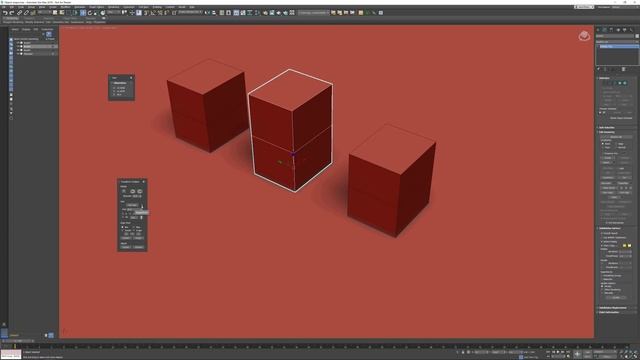Screen dimensions: 640x360
Task: Open the Utilities command panel tab
Action: tap(631, 30)
